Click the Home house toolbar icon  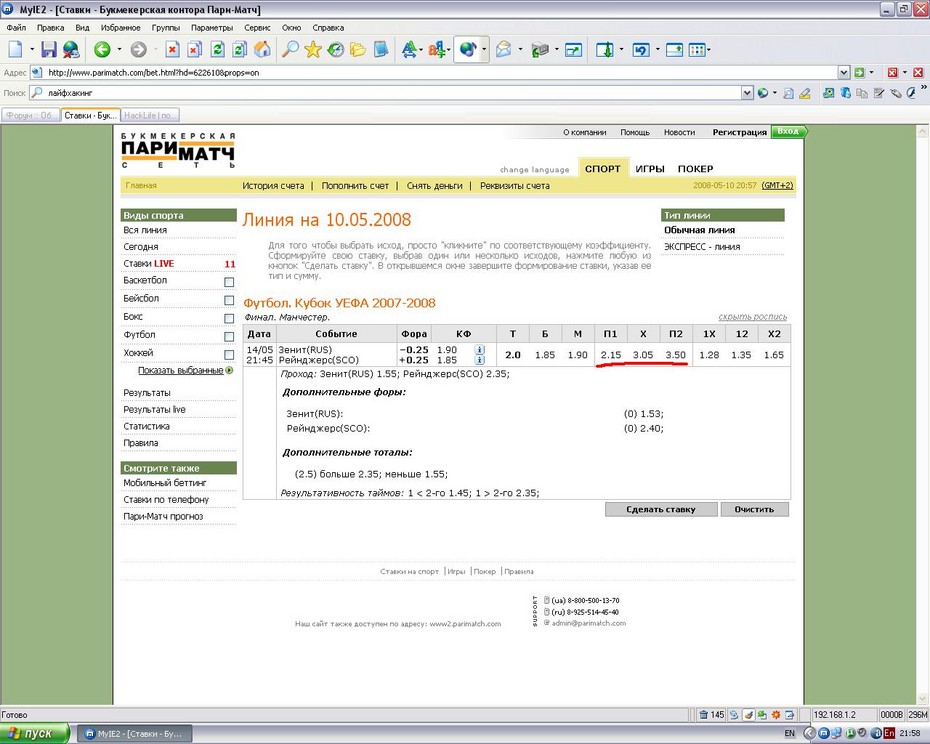262,49
